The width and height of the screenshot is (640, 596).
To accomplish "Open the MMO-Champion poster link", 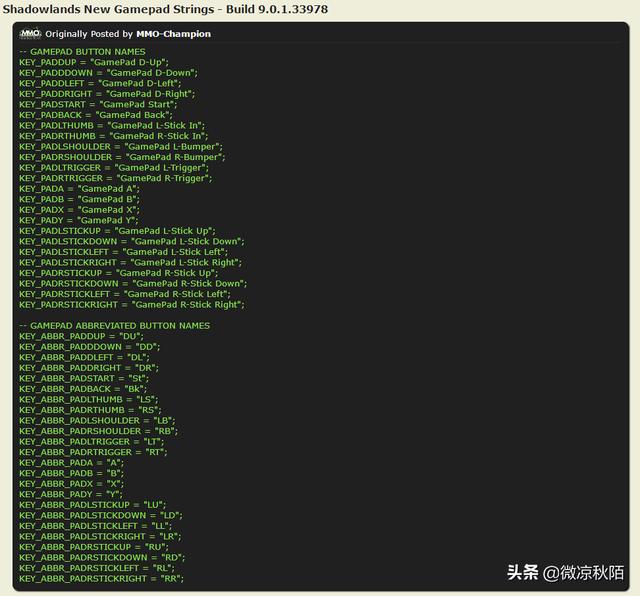I will [173, 34].
